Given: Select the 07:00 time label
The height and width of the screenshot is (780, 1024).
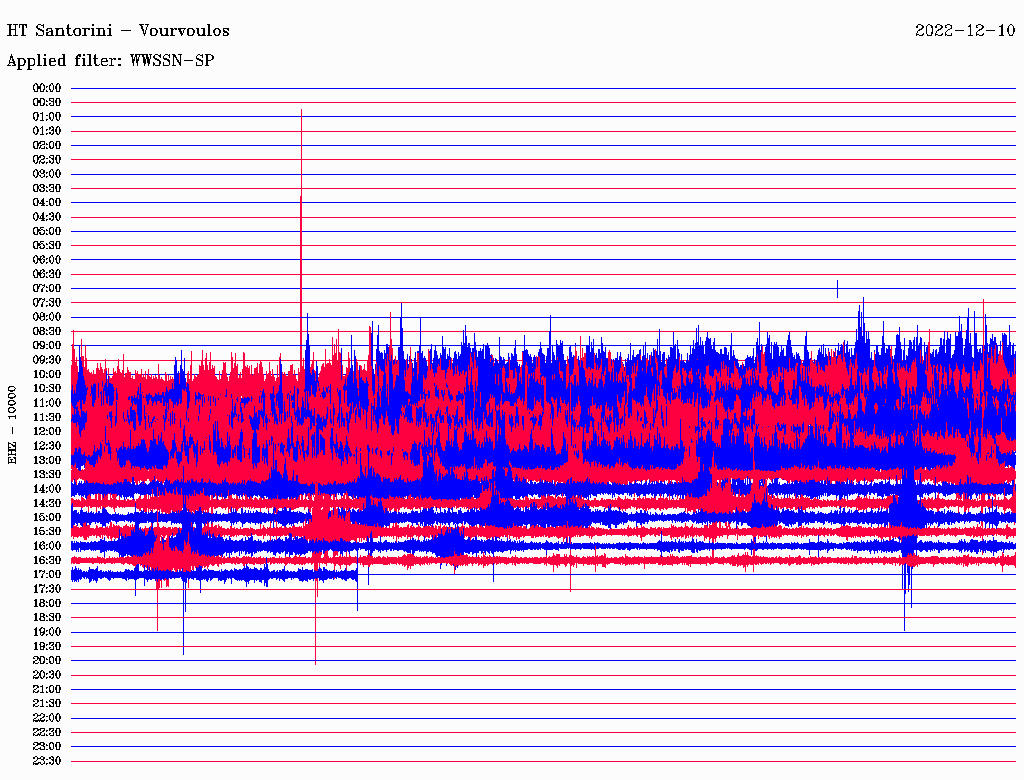Looking at the screenshot, I should pyautogui.click(x=47, y=288).
